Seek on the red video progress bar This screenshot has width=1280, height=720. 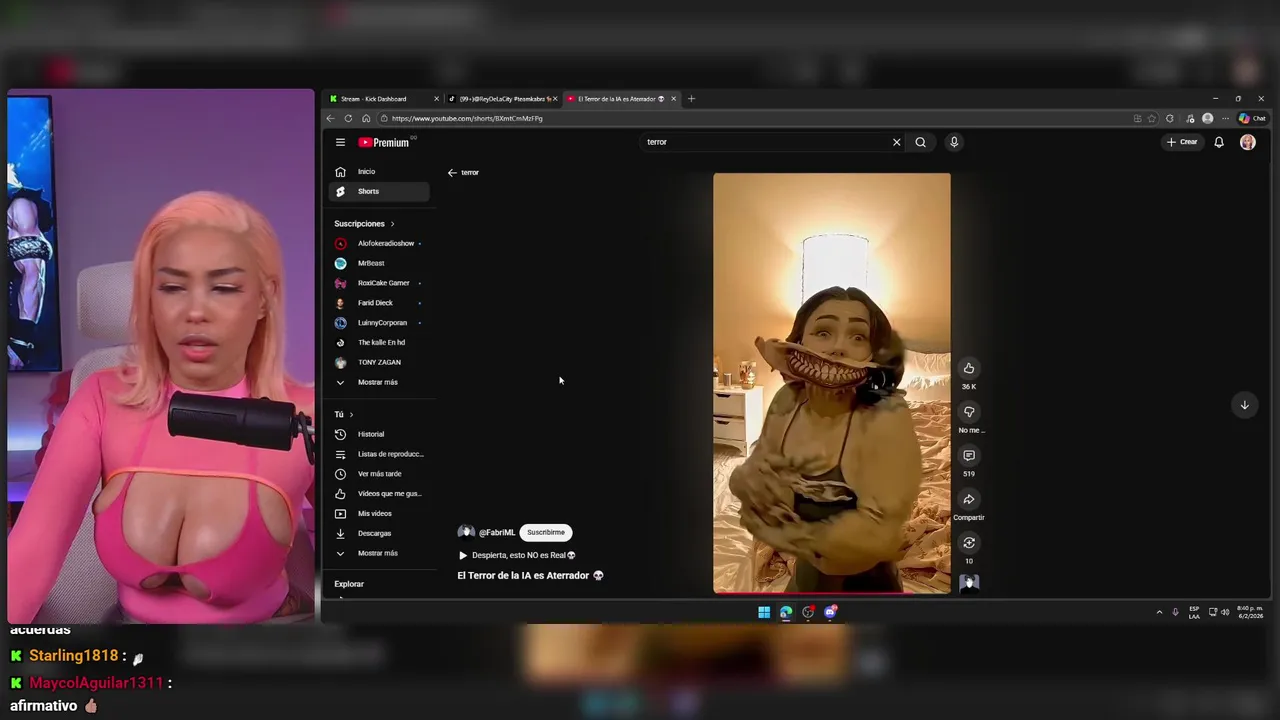(832, 593)
